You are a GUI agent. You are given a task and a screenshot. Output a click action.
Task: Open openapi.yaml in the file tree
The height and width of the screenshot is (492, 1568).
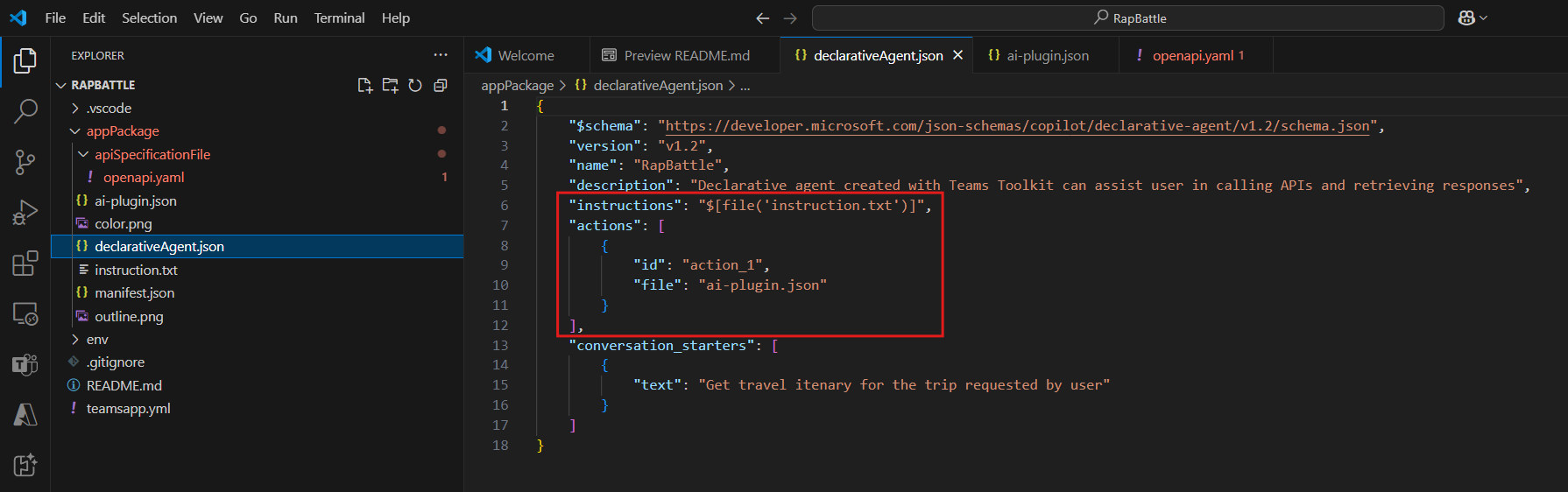144,178
